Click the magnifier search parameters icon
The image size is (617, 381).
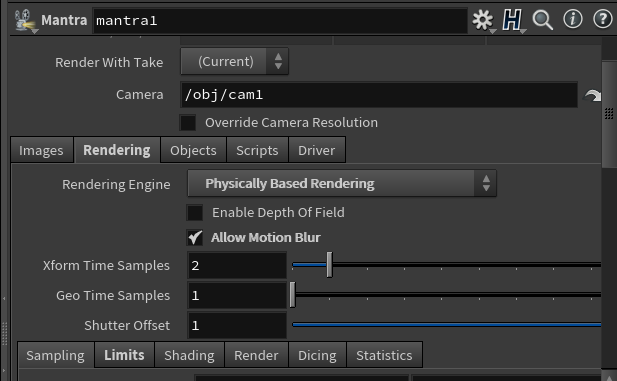542,20
